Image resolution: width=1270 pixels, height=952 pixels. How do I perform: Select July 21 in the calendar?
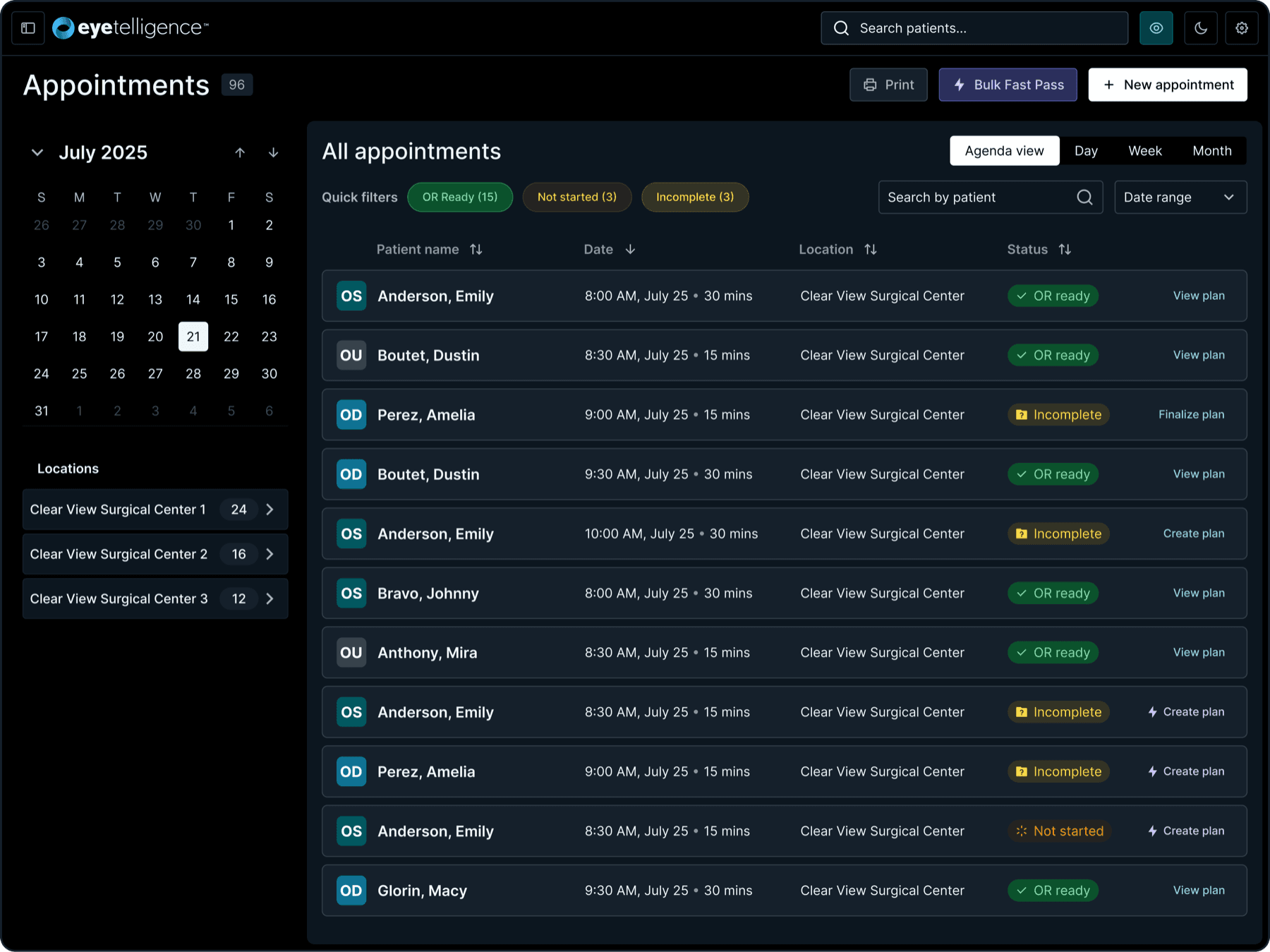pos(193,337)
